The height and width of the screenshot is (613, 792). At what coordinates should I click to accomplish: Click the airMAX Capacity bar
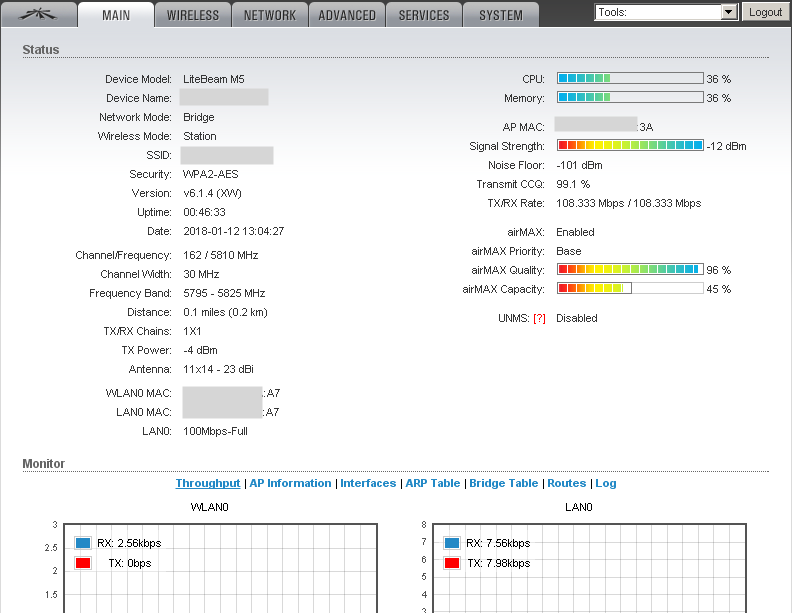pyautogui.click(x=630, y=289)
